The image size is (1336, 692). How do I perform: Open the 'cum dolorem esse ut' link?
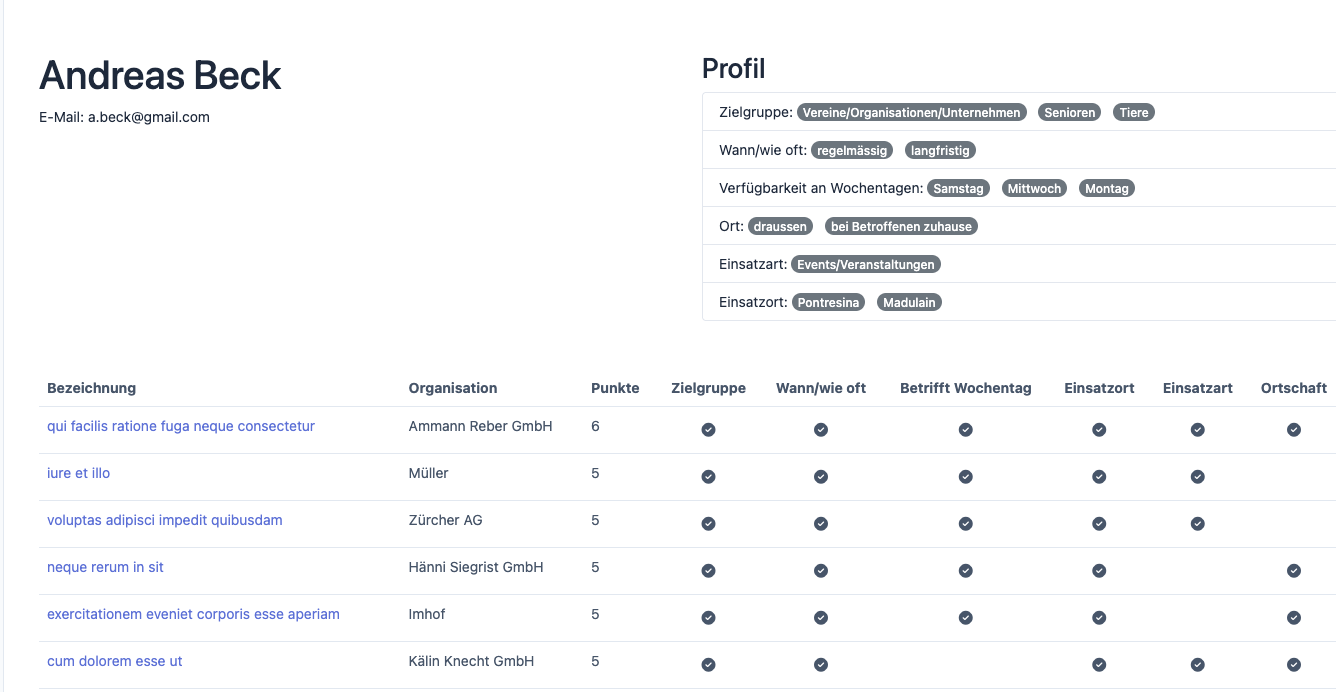[x=115, y=661]
